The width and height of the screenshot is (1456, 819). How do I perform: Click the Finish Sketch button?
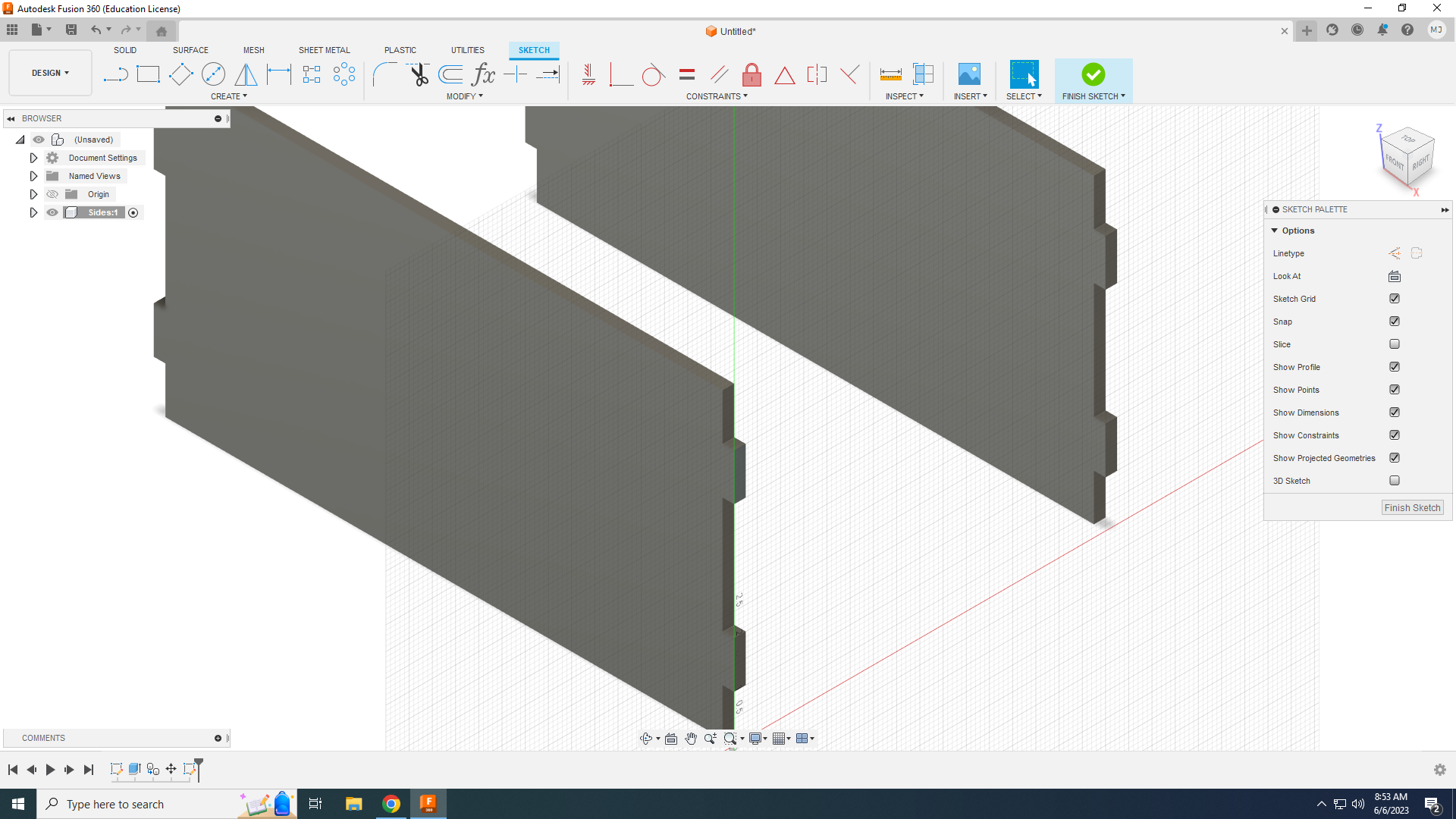[1093, 74]
